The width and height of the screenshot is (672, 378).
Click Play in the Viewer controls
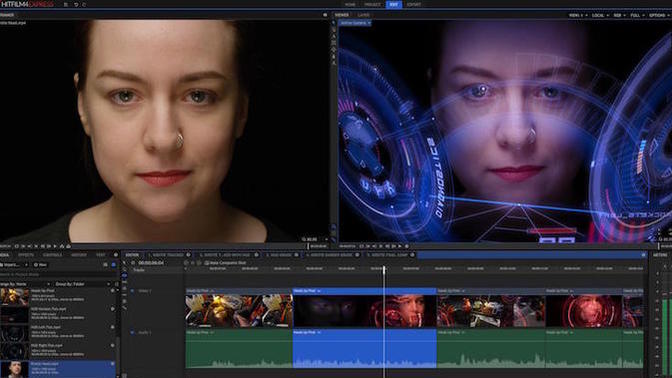click(400, 246)
